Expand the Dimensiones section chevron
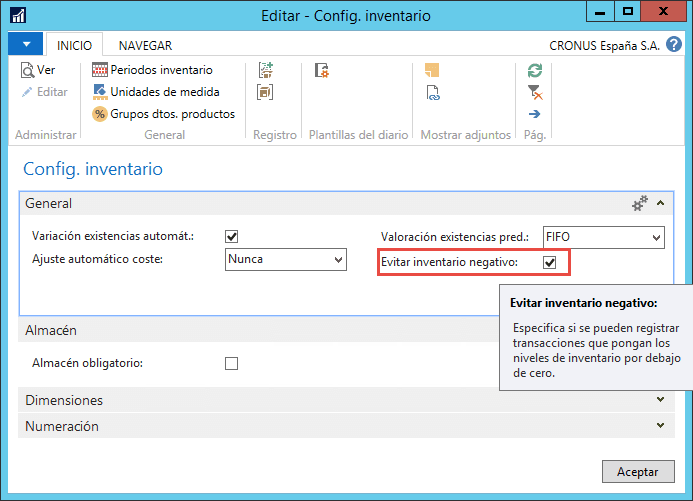 click(661, 399)
